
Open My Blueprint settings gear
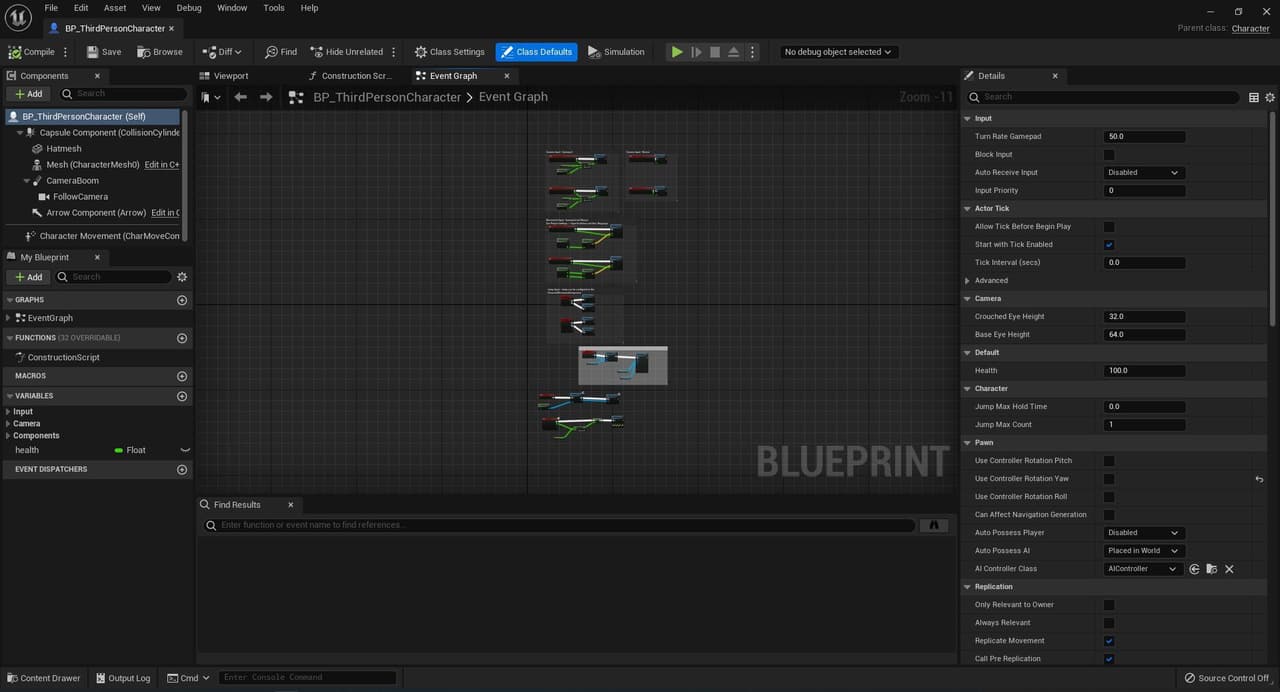pyautogui.click(x=182, y=277)
